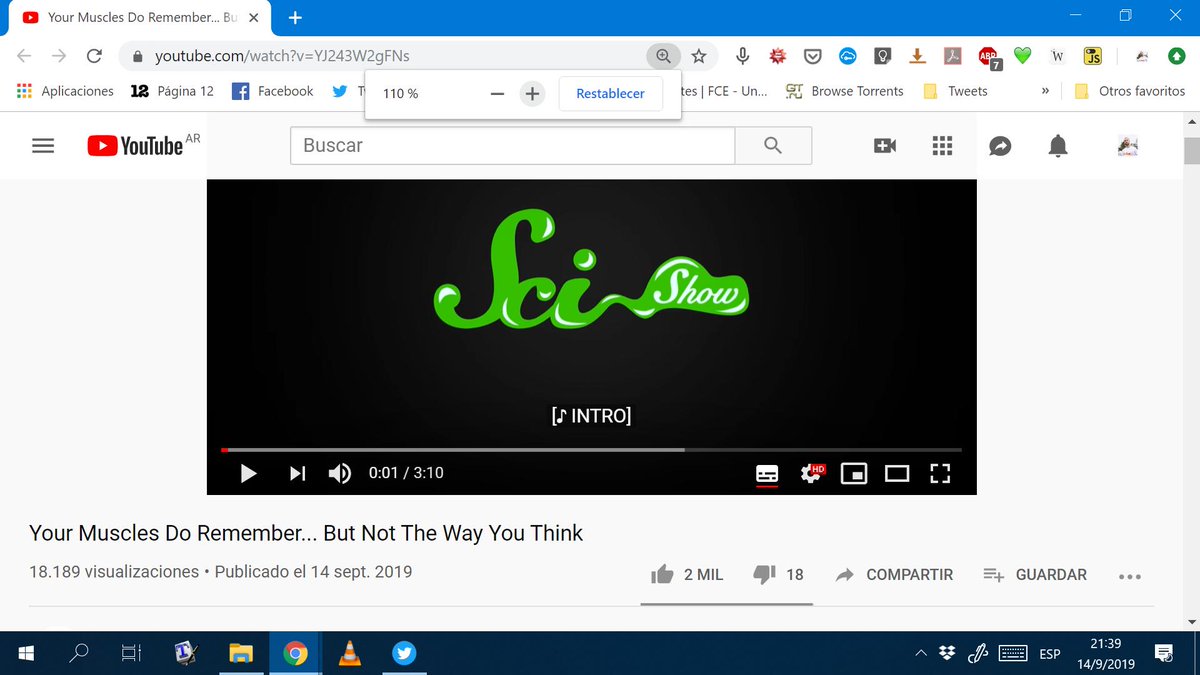Focus the Buscar search field
1200x675 pixels.
point(512,146)
